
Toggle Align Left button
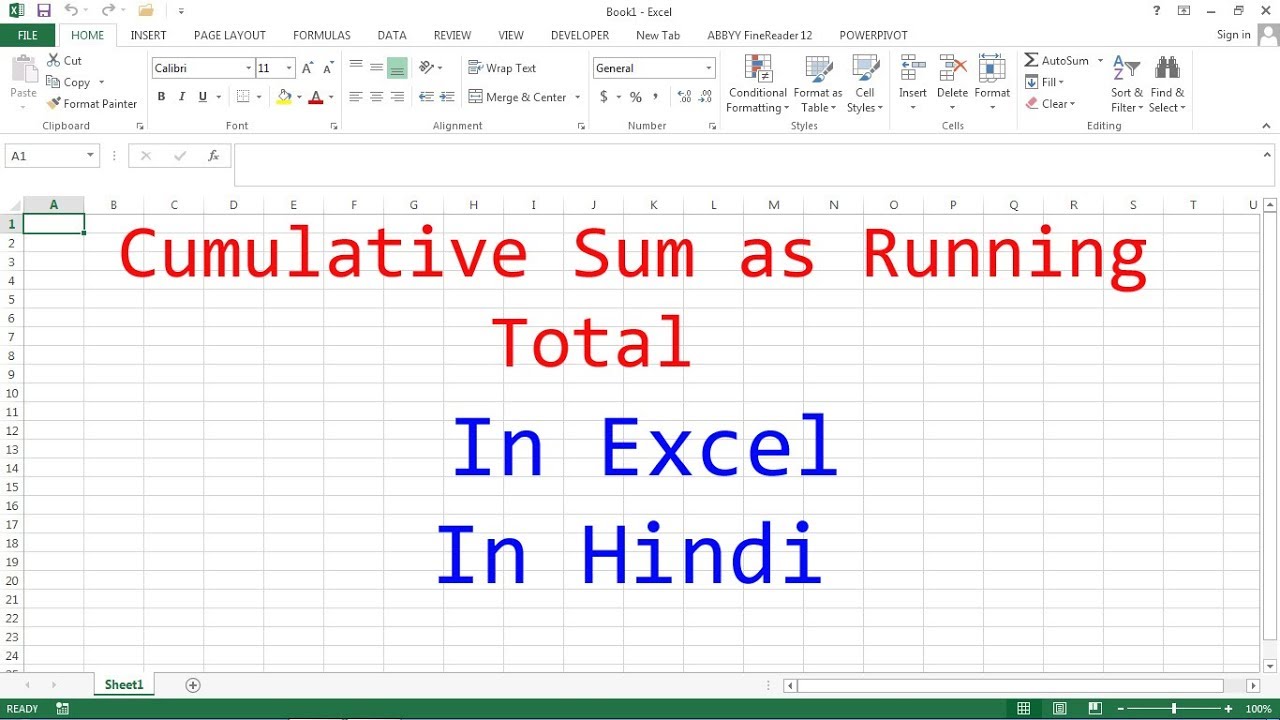click(356, 97)
